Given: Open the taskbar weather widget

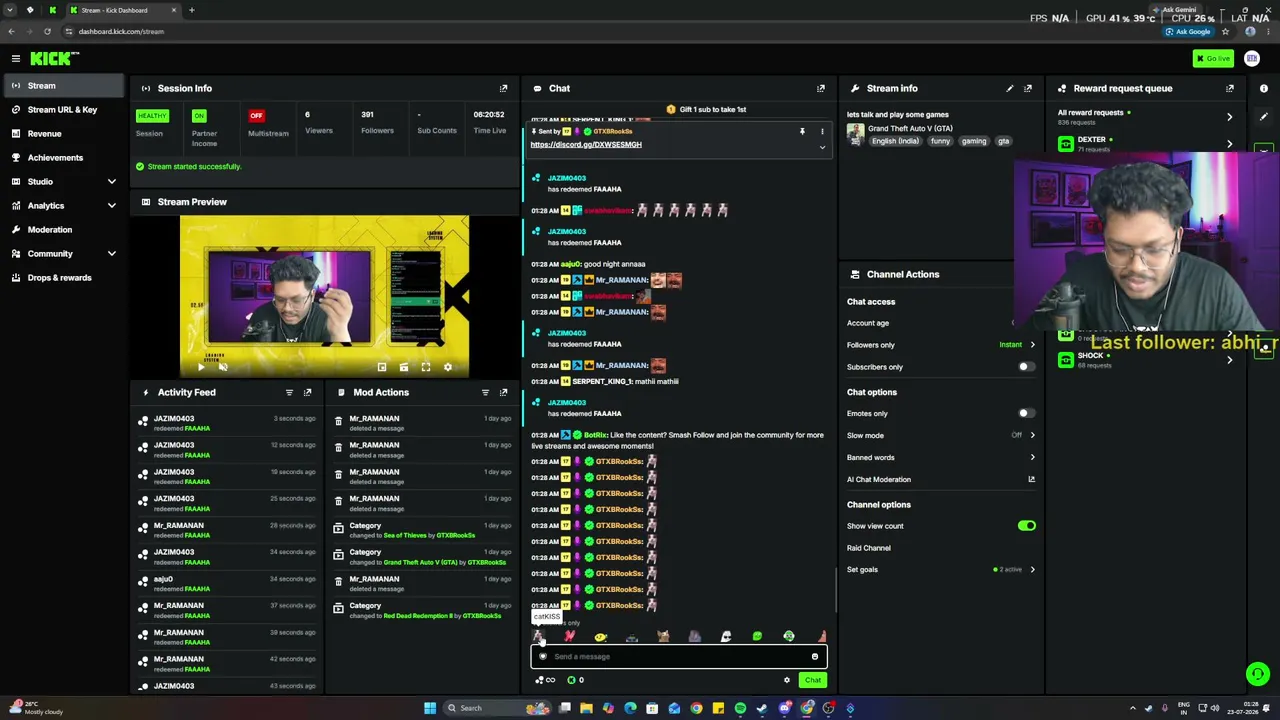Looking at the screenshot, I should 35,708.
